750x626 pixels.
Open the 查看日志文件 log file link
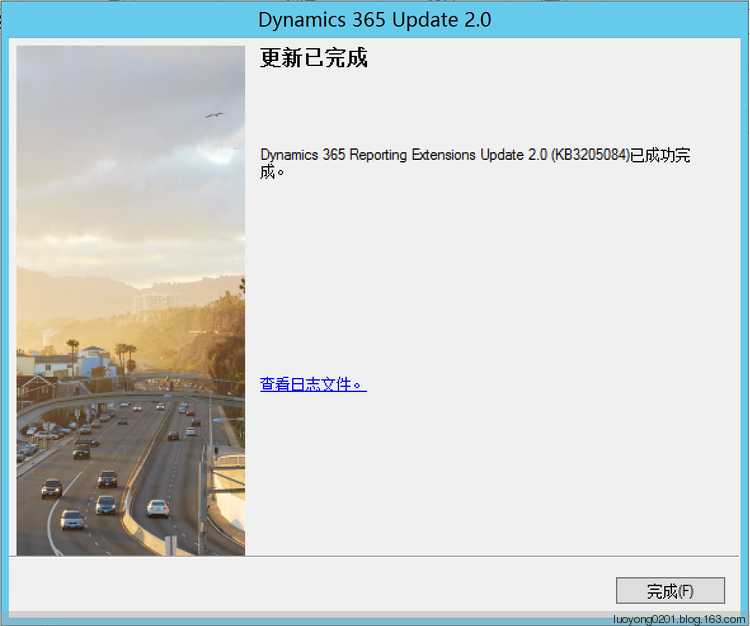(313, 384)
